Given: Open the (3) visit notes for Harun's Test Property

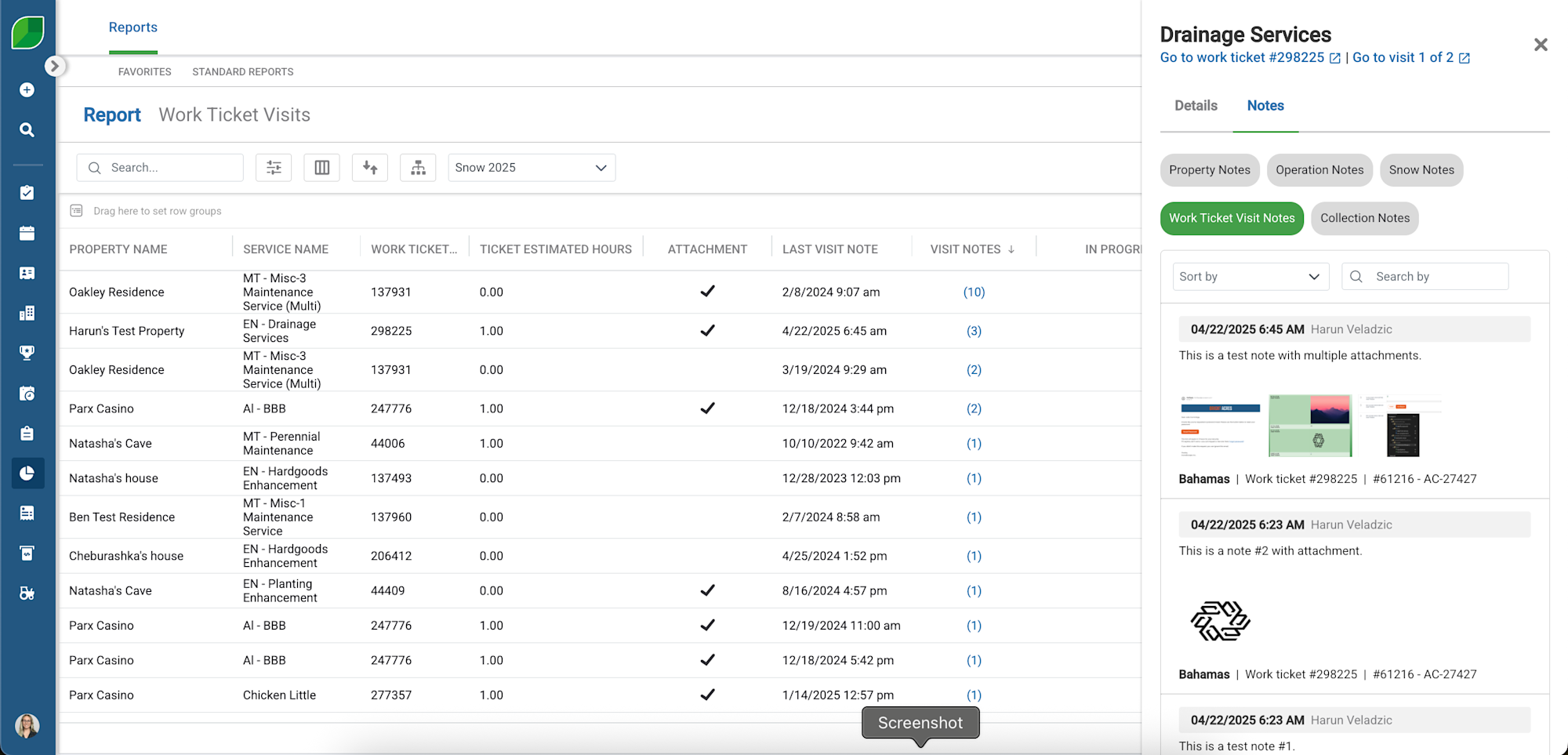Looking at the screenshot, I should pyautogui.click(x=974, y=332).
